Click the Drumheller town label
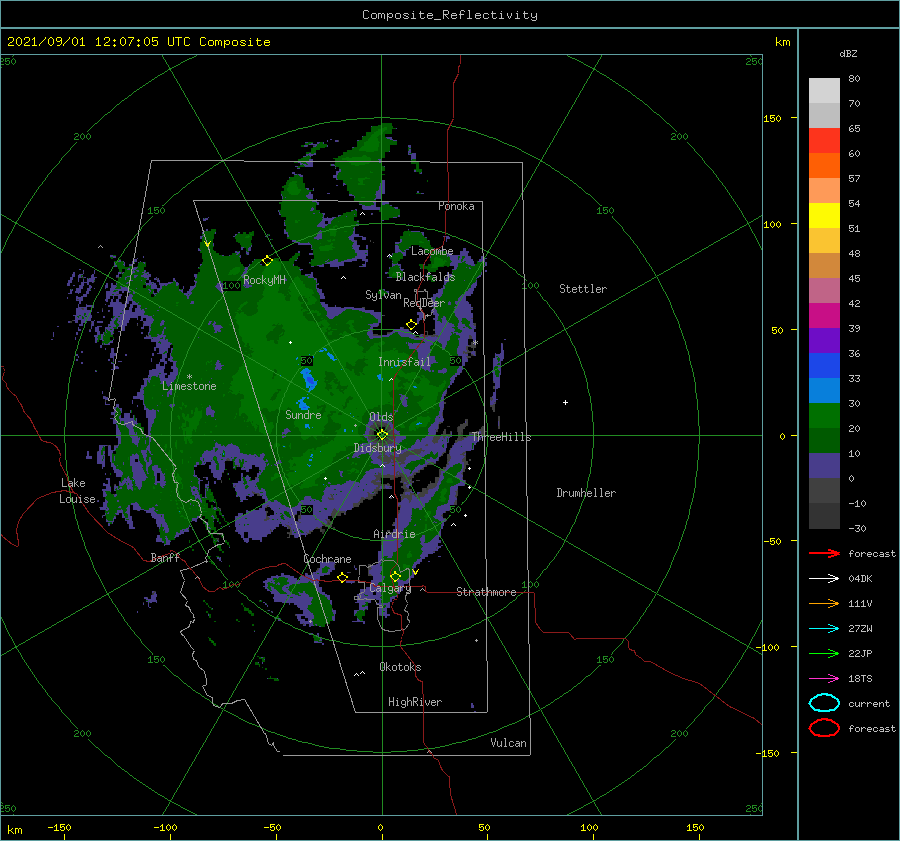The width and height of the screenshot is (900, 841). coord(586,493)
